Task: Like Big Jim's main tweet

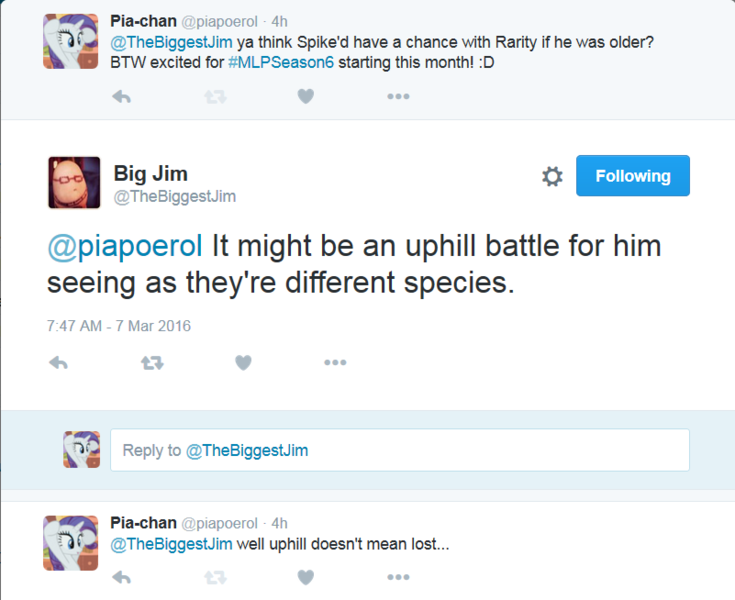Action: [243, 363]
